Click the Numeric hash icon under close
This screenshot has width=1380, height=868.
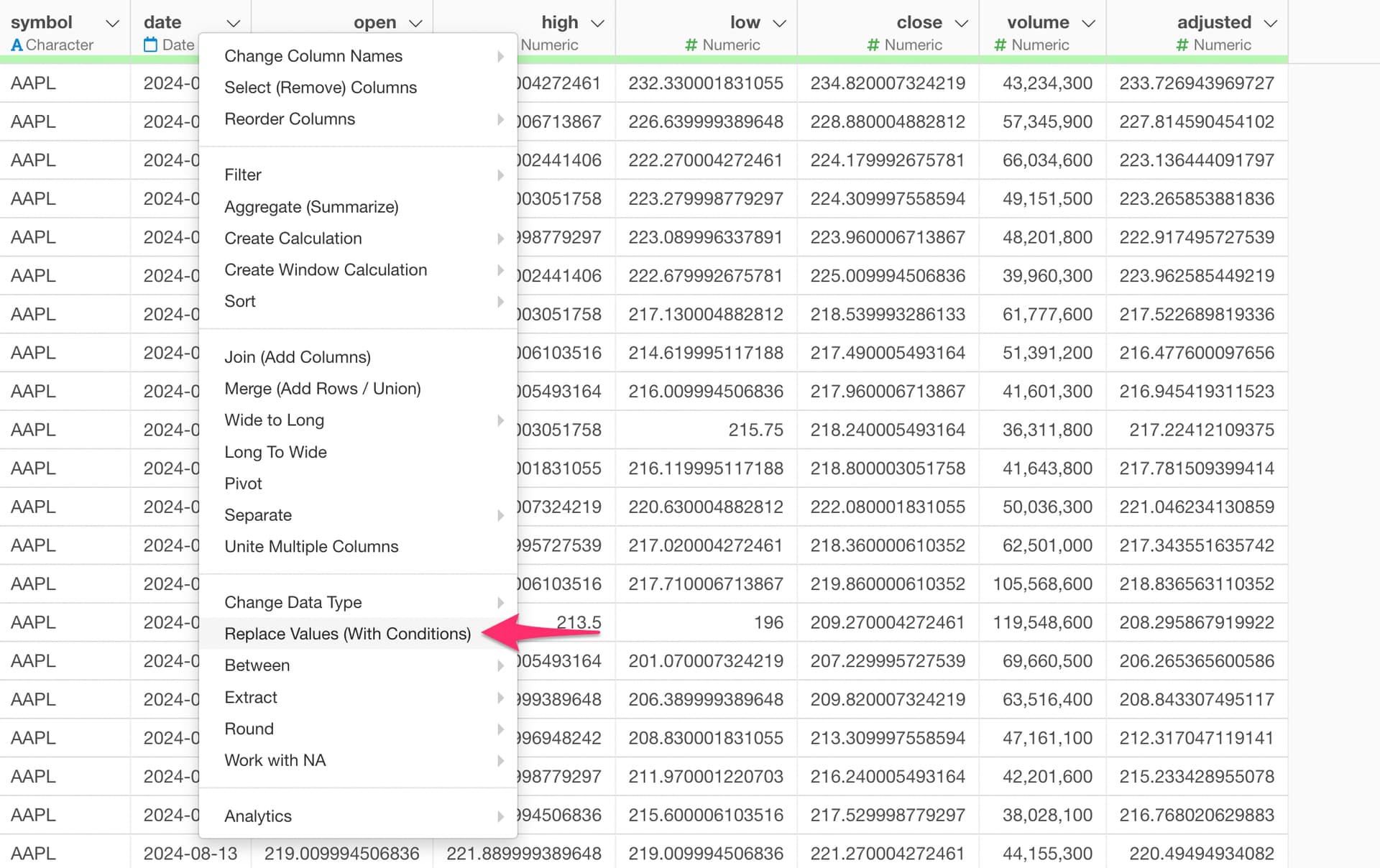[873, 45]
